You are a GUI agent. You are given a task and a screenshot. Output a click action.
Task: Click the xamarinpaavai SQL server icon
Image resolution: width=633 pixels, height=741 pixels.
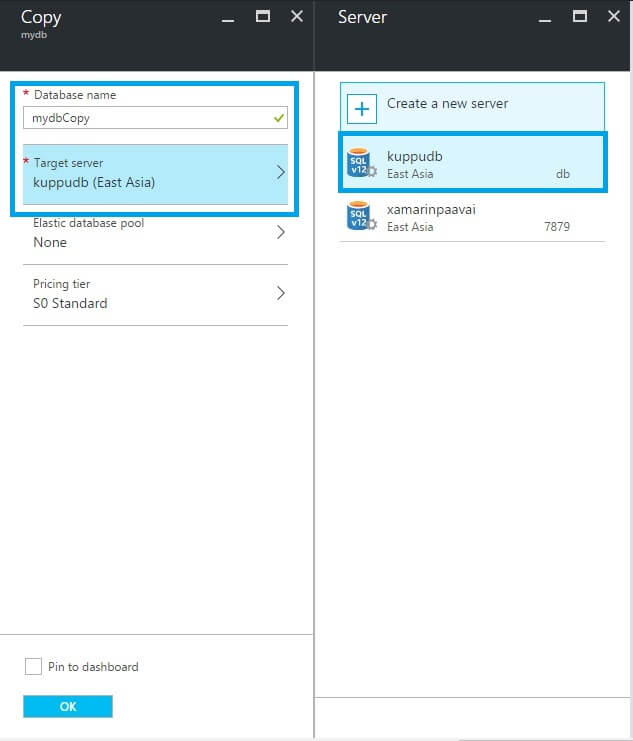click(x=360, y=216)
